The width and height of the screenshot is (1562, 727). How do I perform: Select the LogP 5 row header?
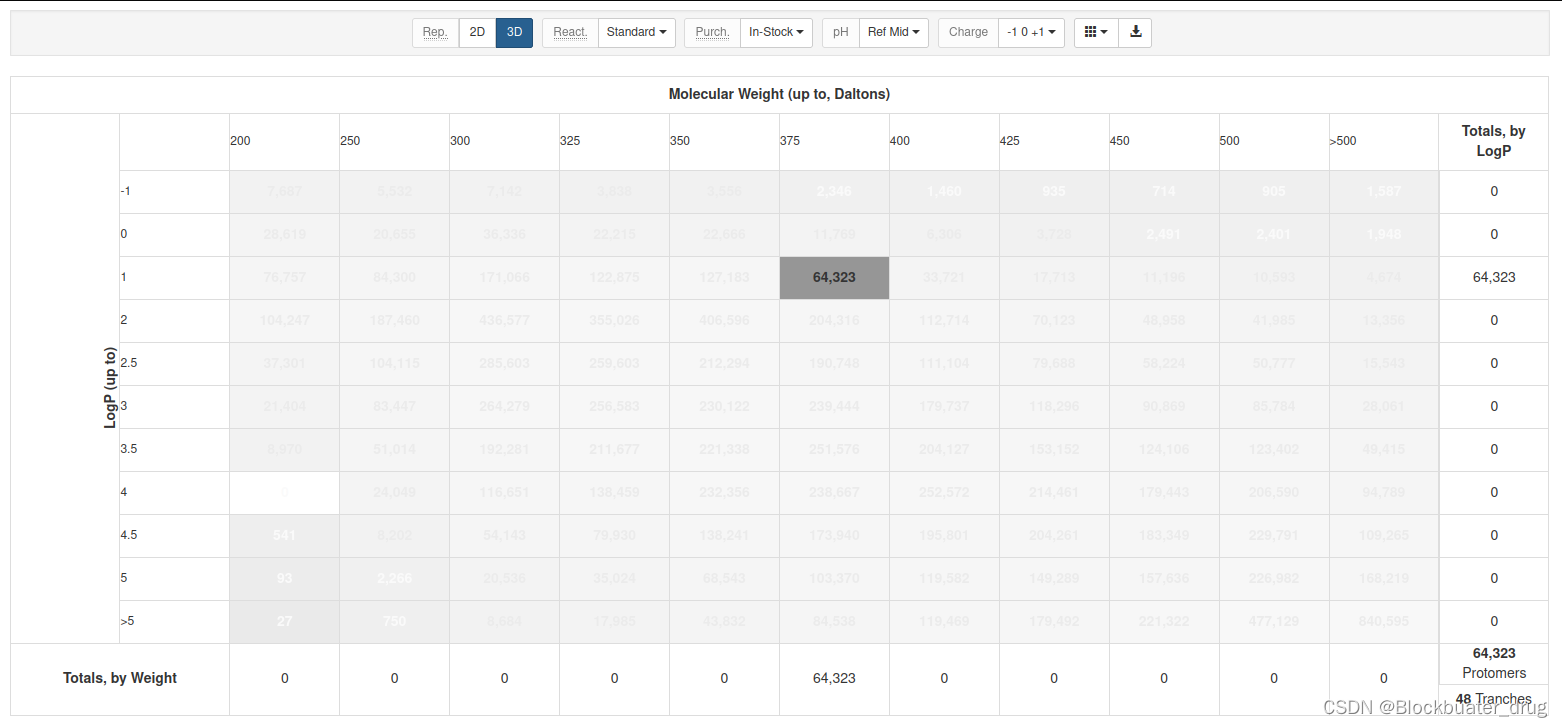point(174,578)
